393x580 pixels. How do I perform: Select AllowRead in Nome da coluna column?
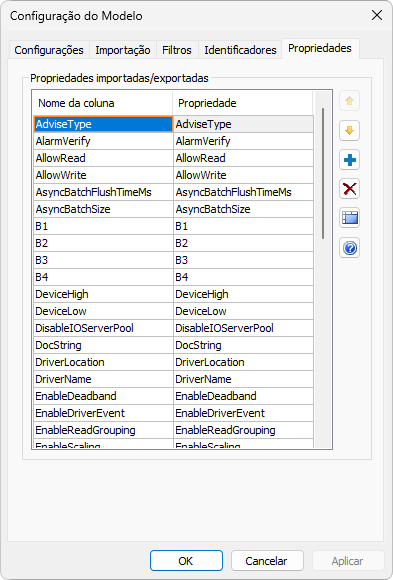[x=103, y=158]
